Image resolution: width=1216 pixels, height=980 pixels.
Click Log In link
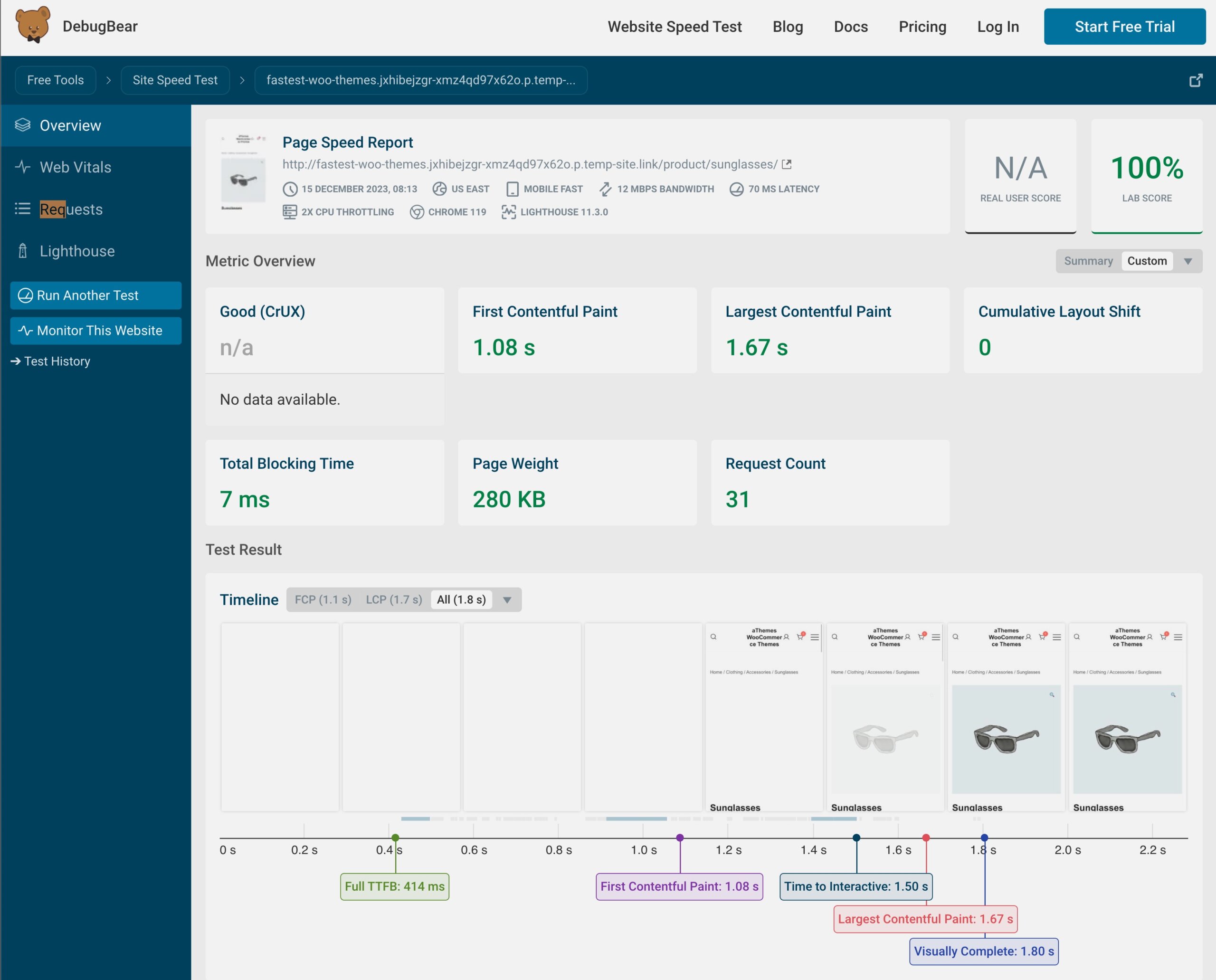point(997,27)
